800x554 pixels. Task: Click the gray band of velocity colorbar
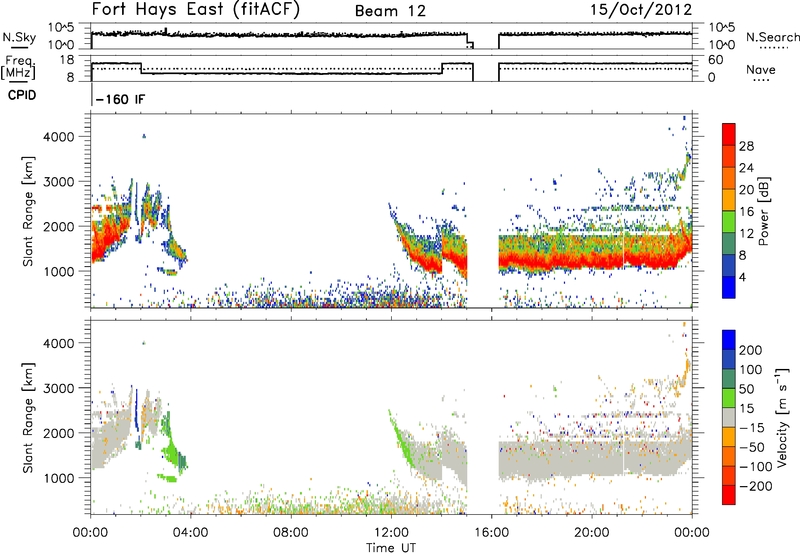(x=729, y=417)
